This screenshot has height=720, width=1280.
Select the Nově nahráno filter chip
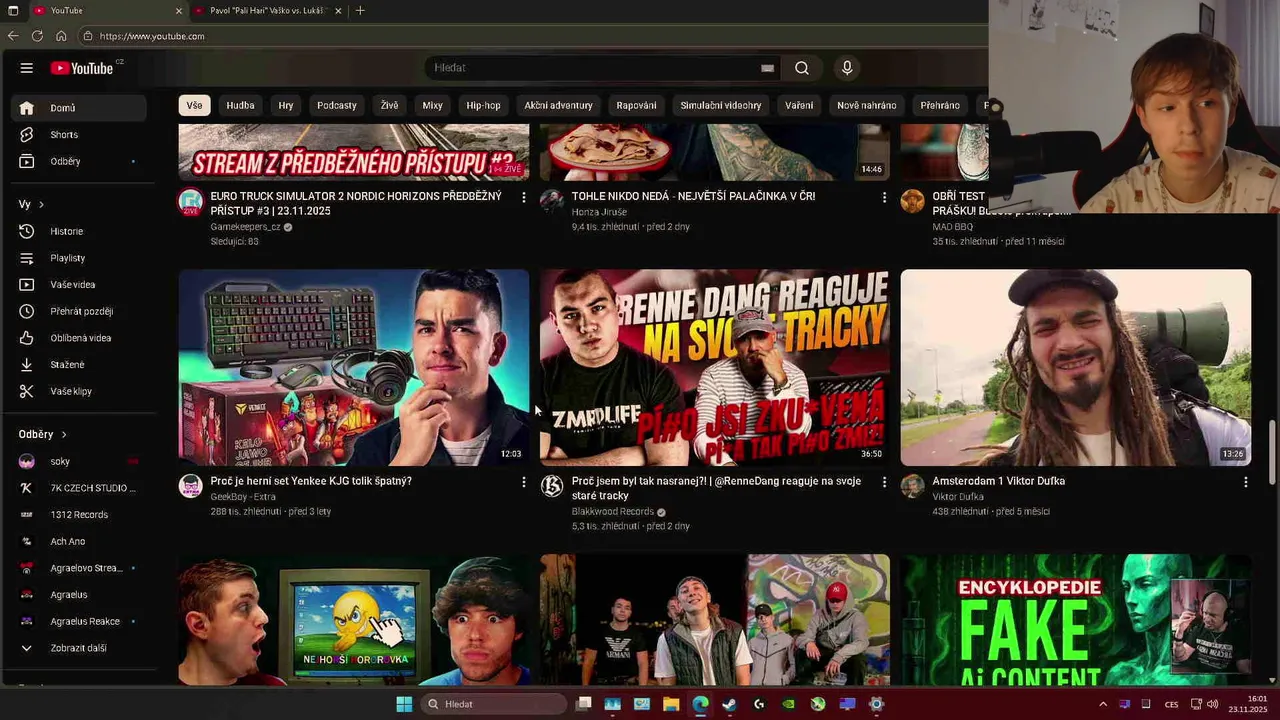867,105
